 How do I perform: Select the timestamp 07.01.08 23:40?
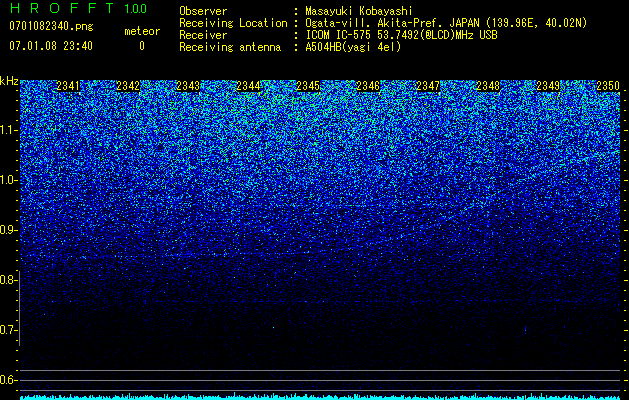[x=51, y=46]
